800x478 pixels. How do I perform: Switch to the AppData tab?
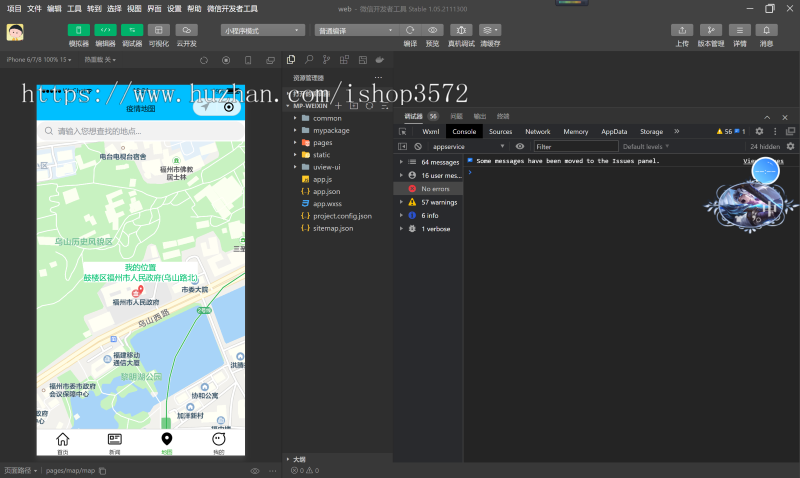[x=614, y=132]
